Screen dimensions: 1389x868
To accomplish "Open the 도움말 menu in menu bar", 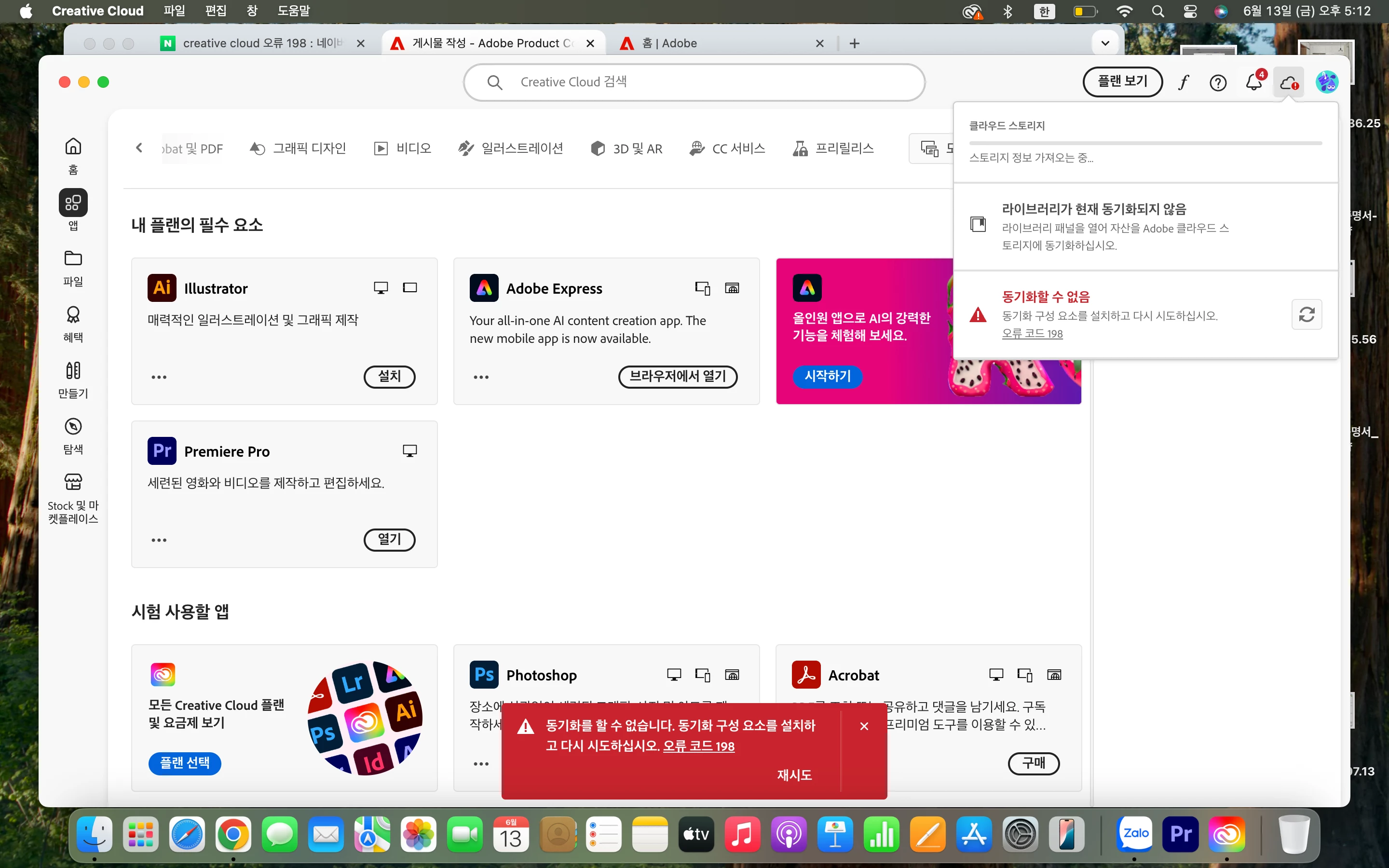I will (x=293, y=11).
